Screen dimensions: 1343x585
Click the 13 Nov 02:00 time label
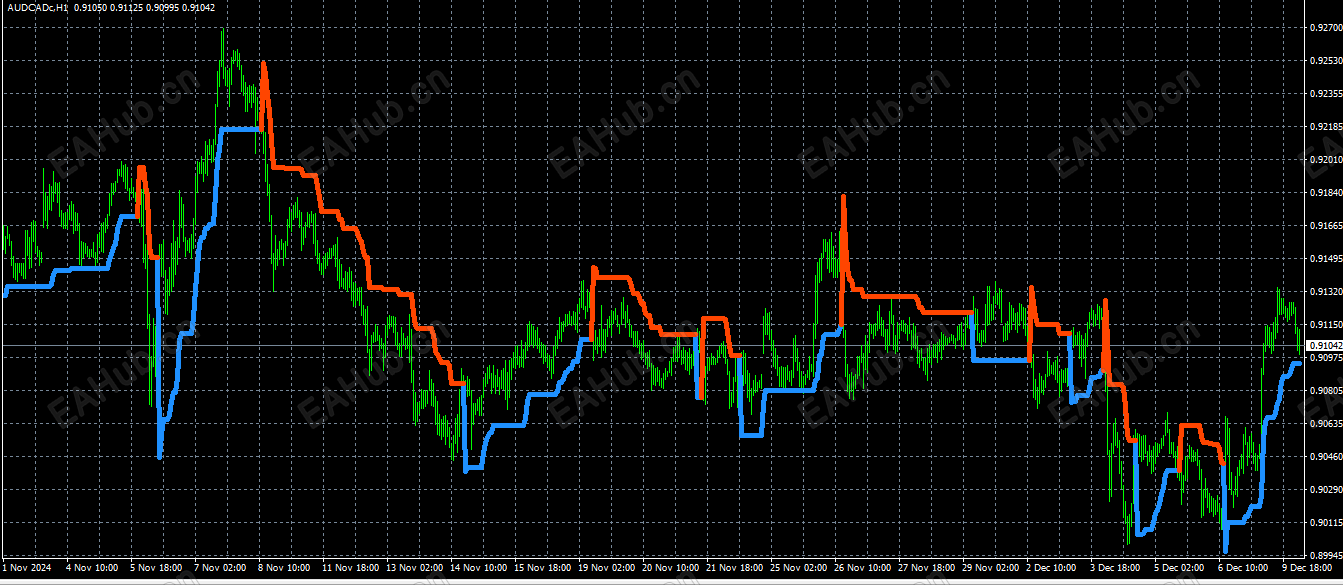click(415, 567)
